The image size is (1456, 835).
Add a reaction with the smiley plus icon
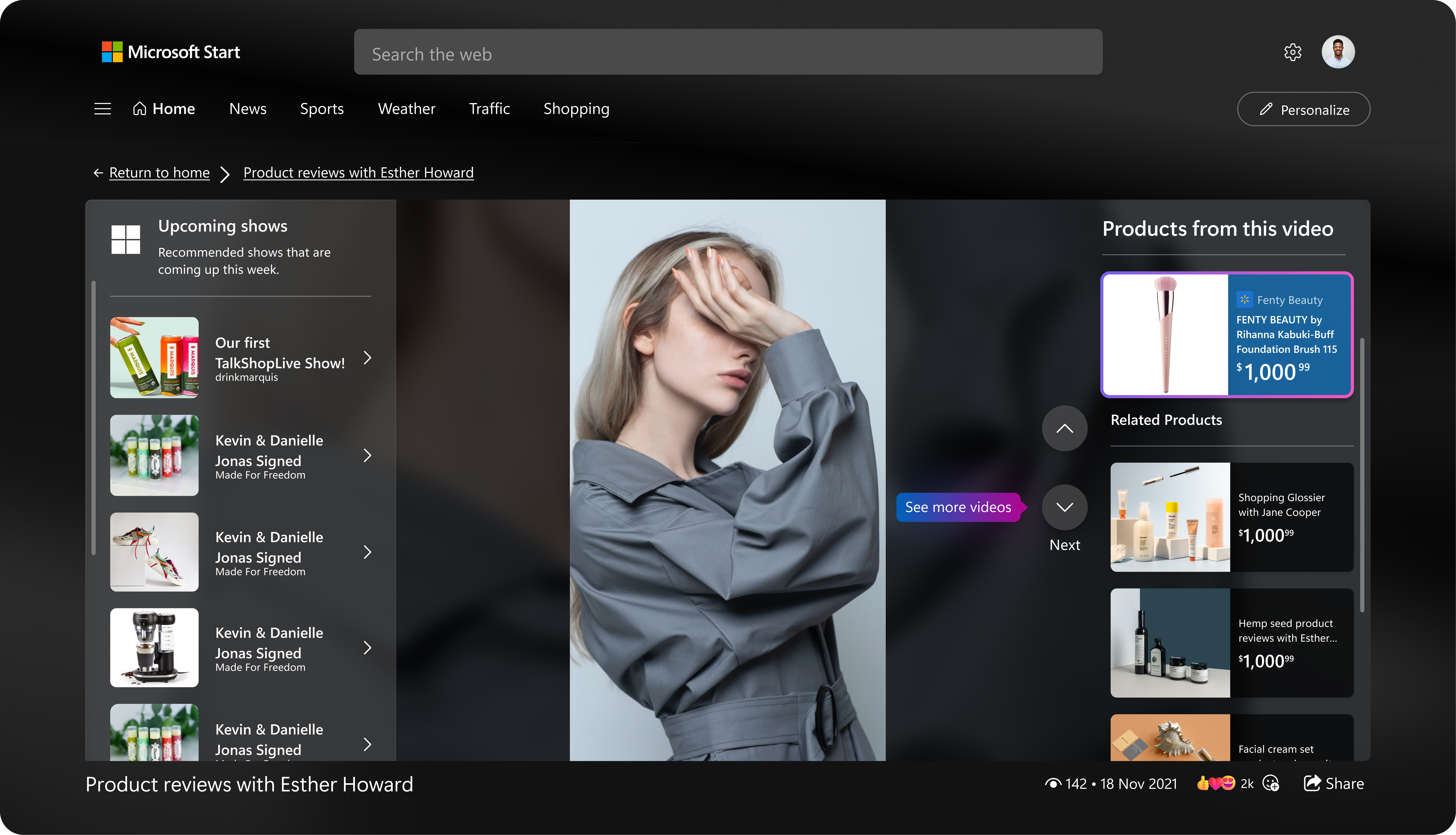pos(1271,783)
